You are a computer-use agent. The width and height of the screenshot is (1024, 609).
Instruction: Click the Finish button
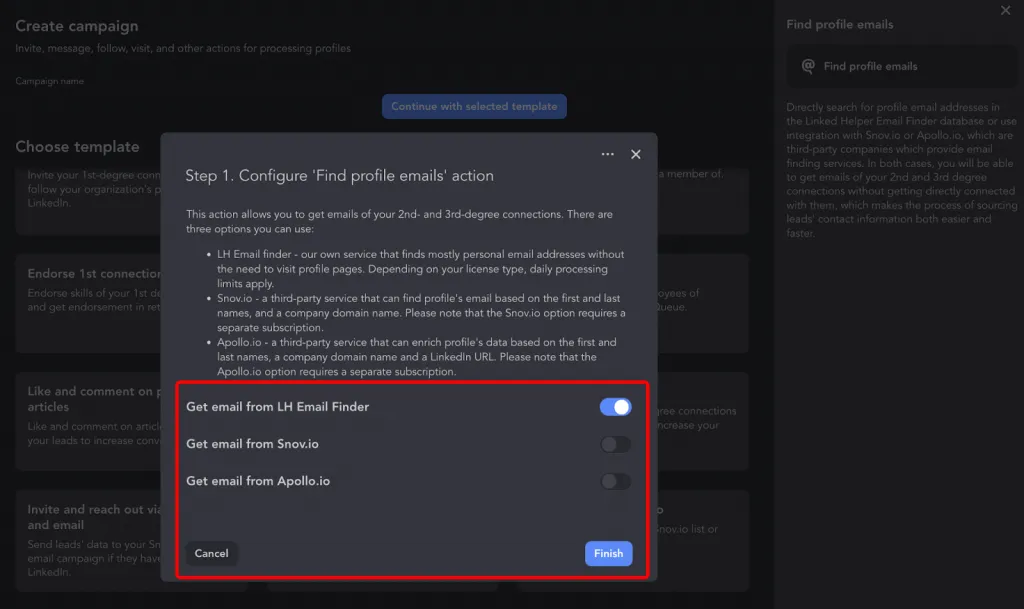[608, 553]
